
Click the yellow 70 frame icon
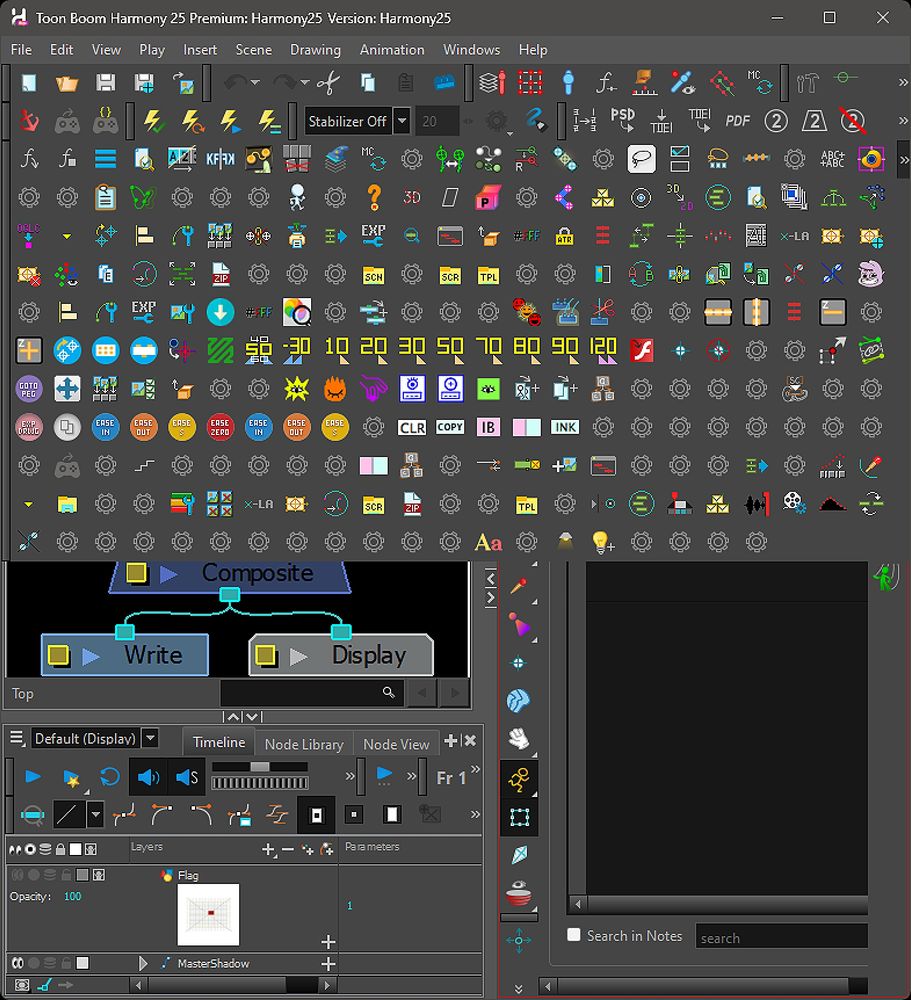tap(488, 351)
